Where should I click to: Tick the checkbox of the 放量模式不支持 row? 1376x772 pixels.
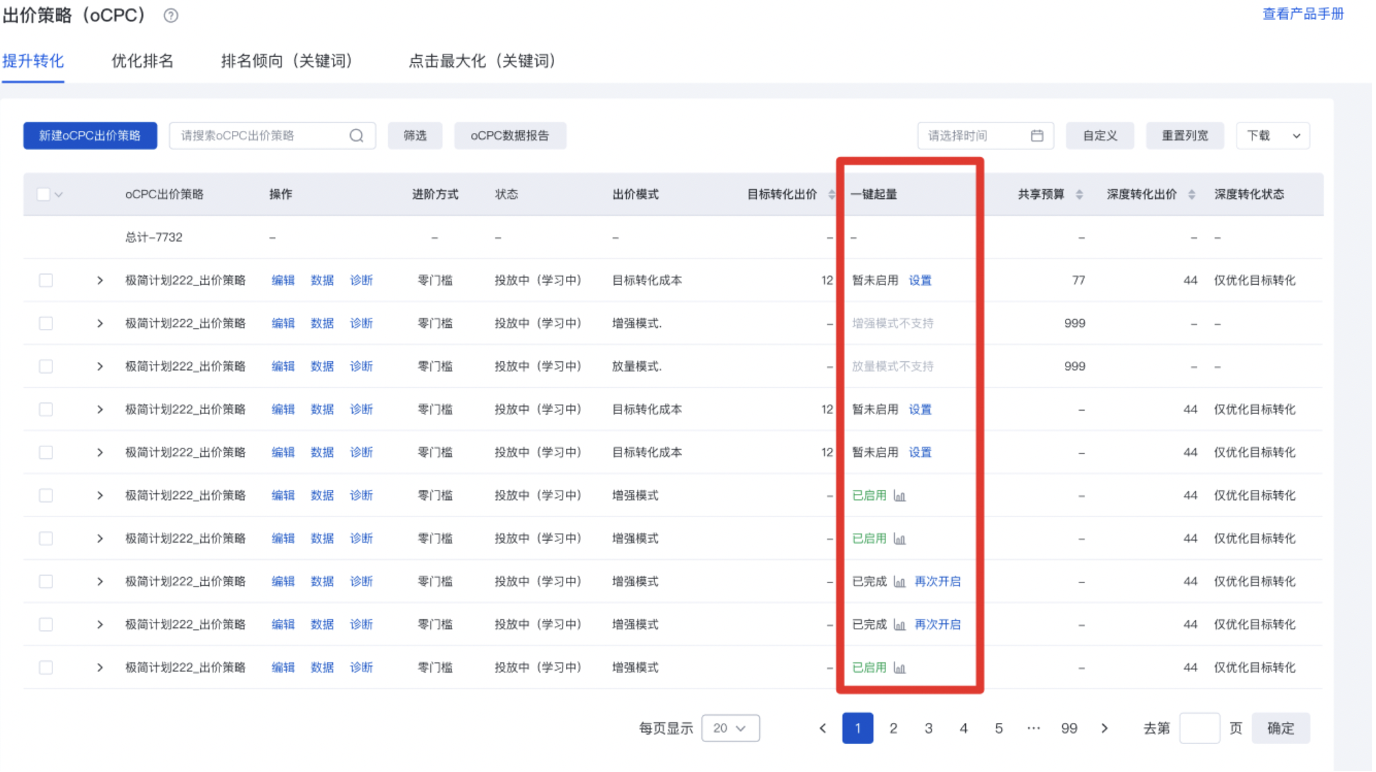[x=46, y=367]
